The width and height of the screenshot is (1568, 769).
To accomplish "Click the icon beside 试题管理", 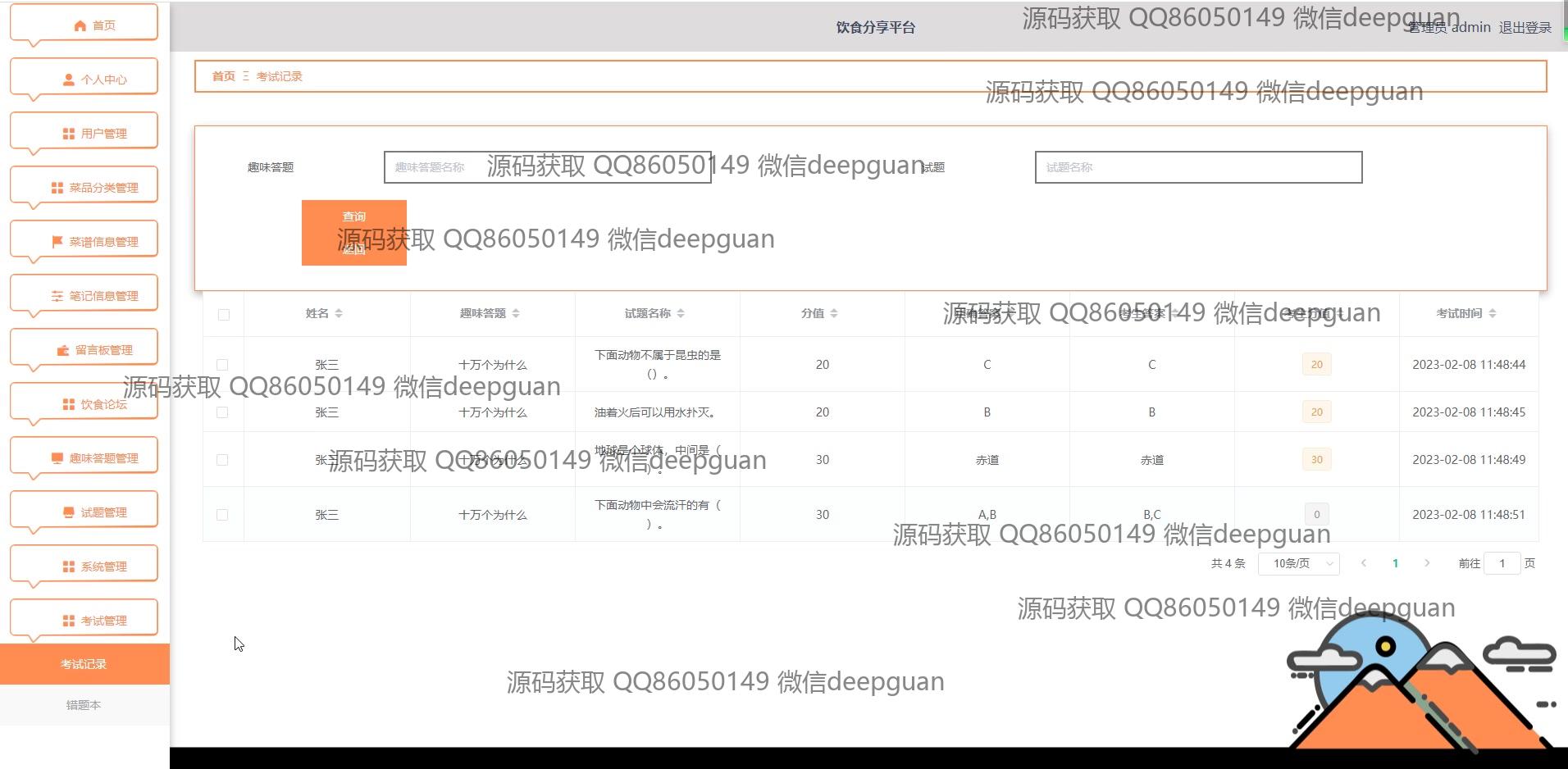I will click(69, 512).
